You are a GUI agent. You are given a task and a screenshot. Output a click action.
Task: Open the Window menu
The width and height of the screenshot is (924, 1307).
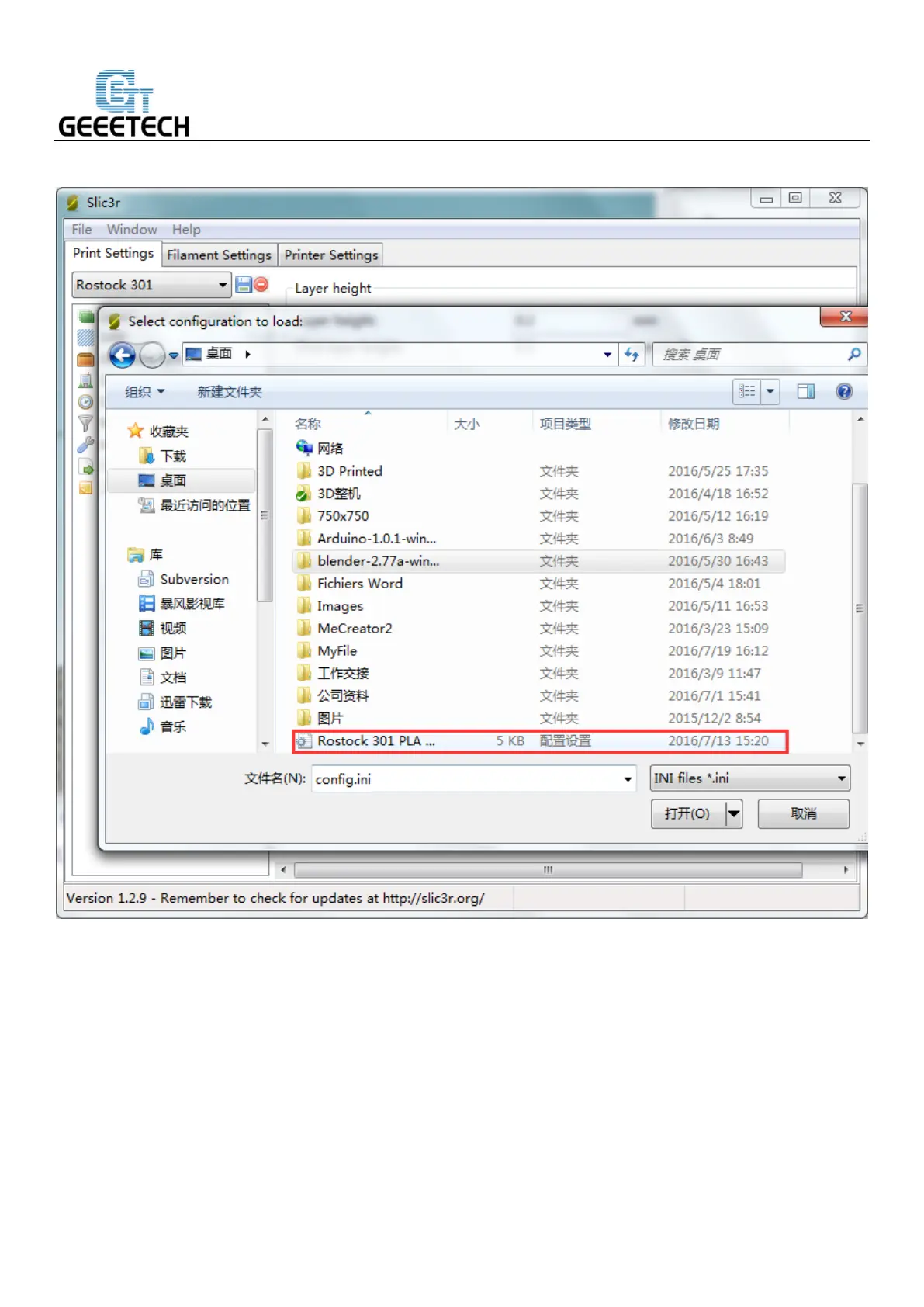(x=132, y=230)
